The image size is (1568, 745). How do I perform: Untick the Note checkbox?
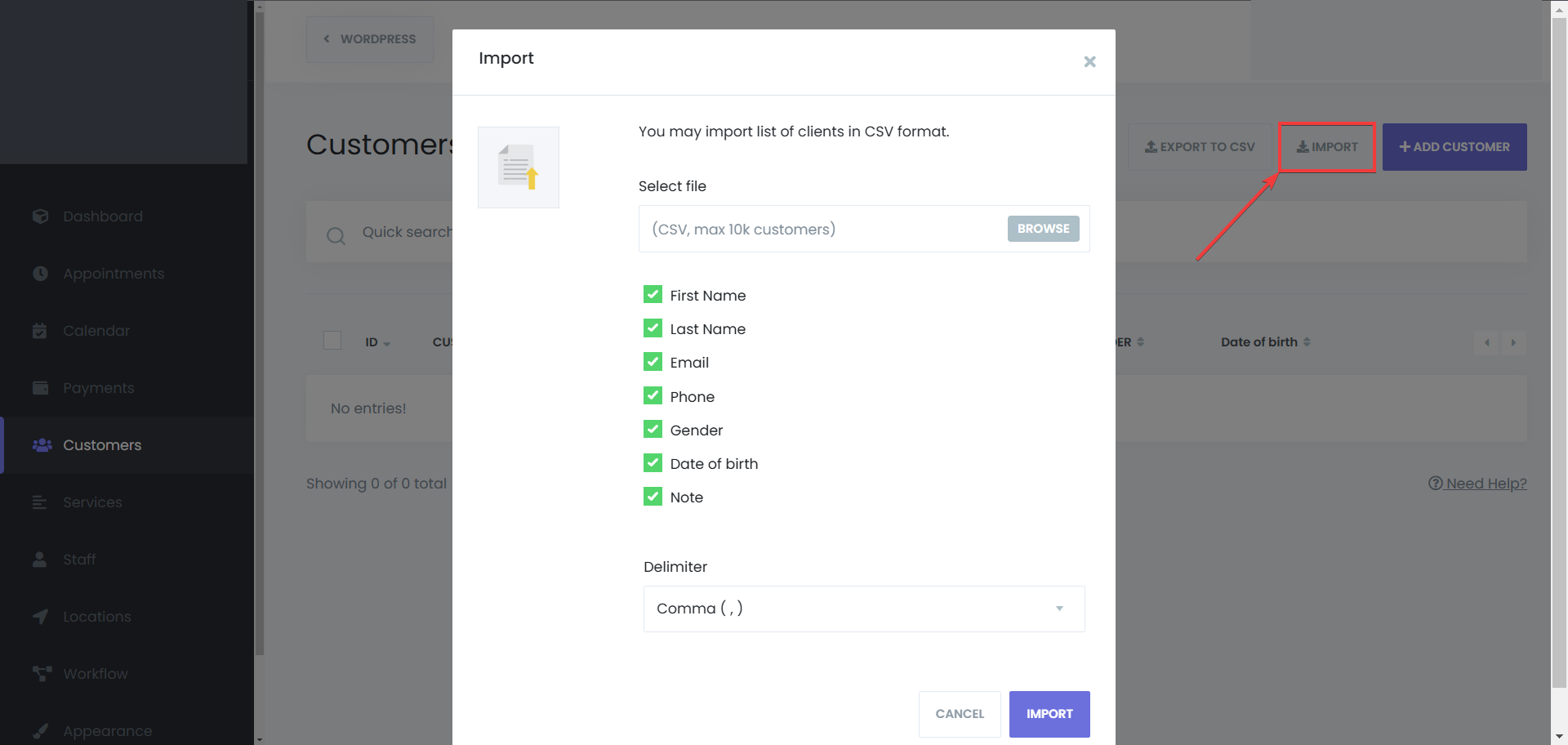653,496
